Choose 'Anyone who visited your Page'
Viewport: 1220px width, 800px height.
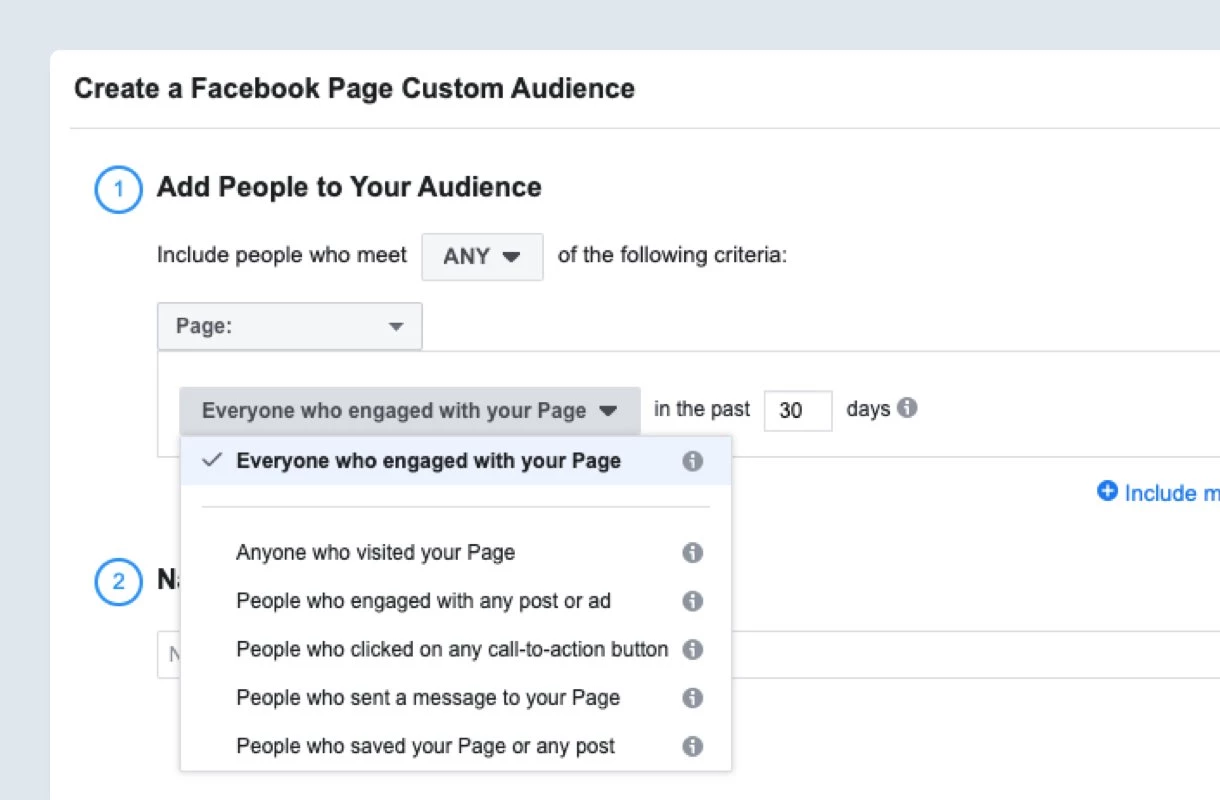coord(375,553)
